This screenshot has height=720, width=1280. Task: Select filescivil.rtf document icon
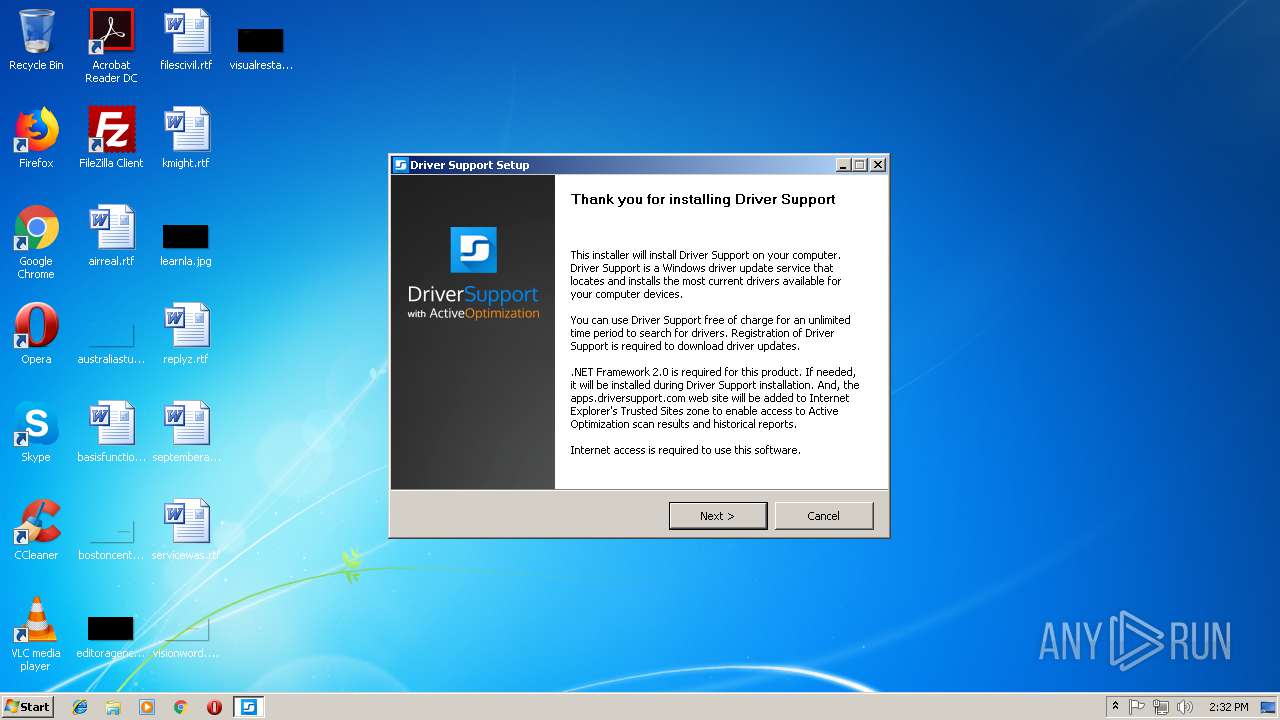186,40
